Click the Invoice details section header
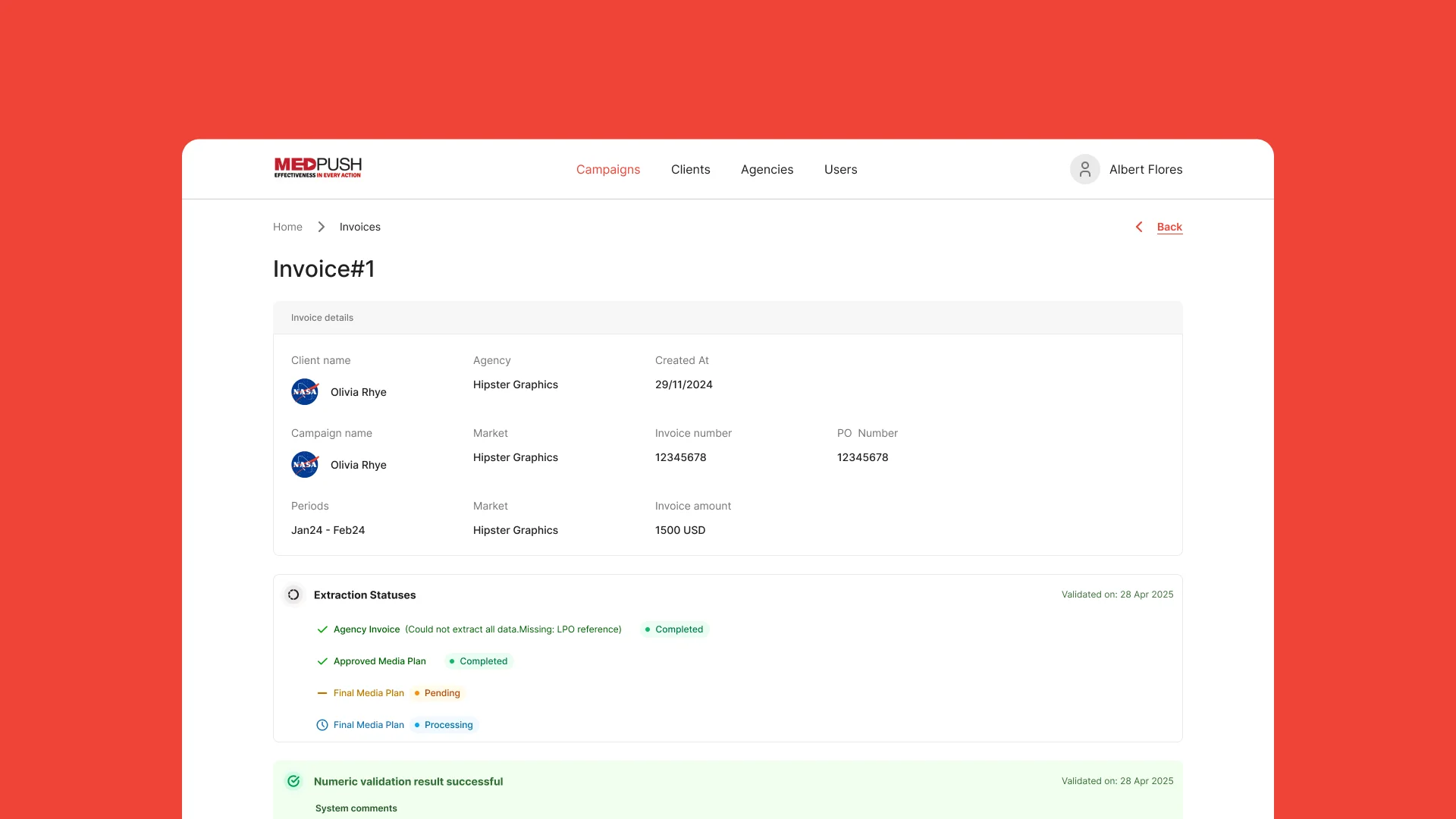This screenshot has width=1456, height=819. point(728,318)
